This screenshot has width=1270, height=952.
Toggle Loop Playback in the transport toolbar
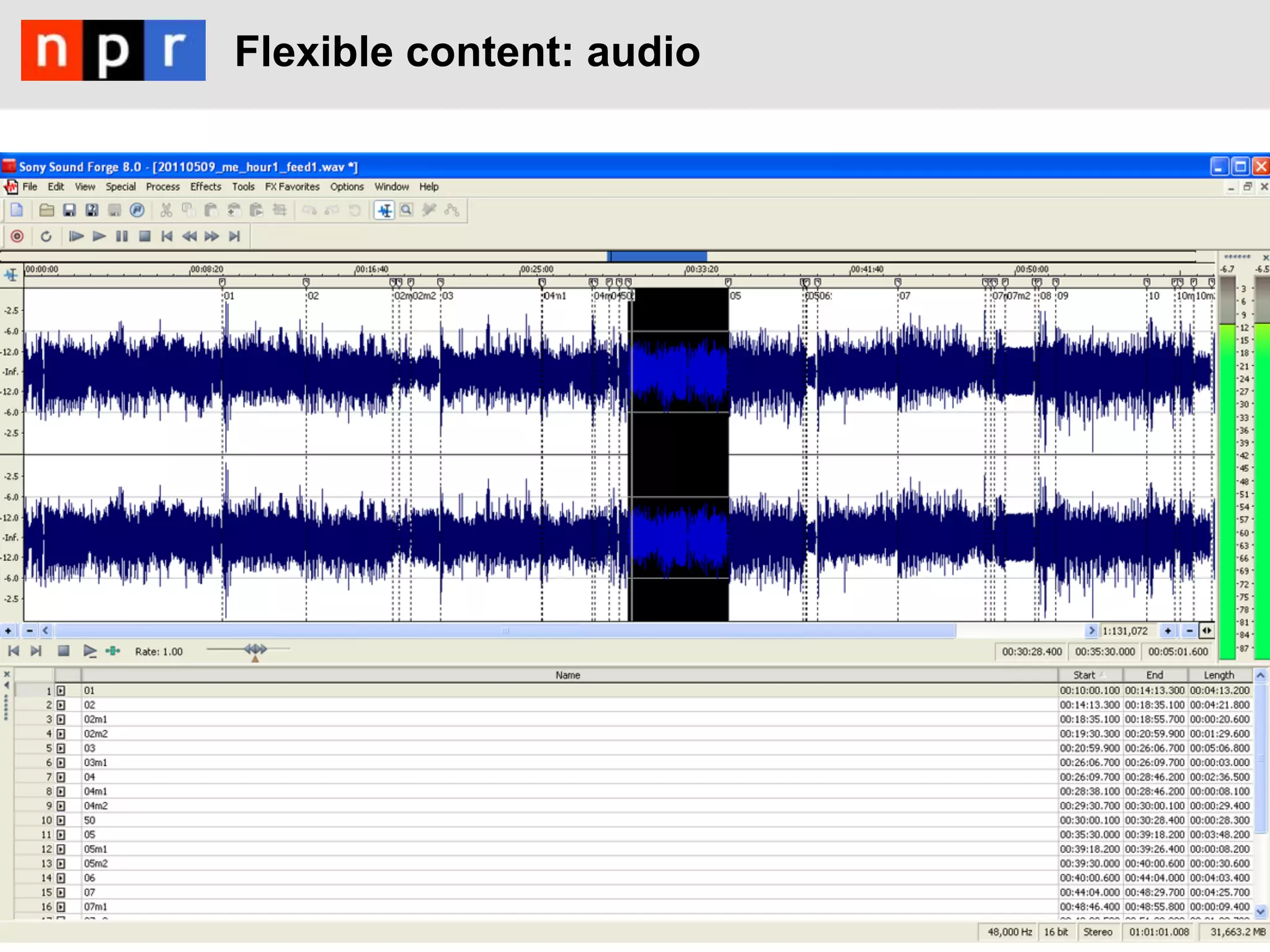[46, 236]
